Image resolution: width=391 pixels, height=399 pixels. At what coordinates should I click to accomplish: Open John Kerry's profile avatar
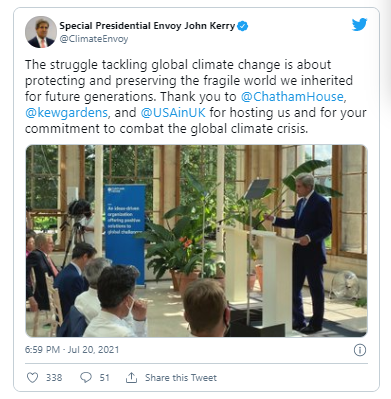pyautogui.click(x=41, y=32)
